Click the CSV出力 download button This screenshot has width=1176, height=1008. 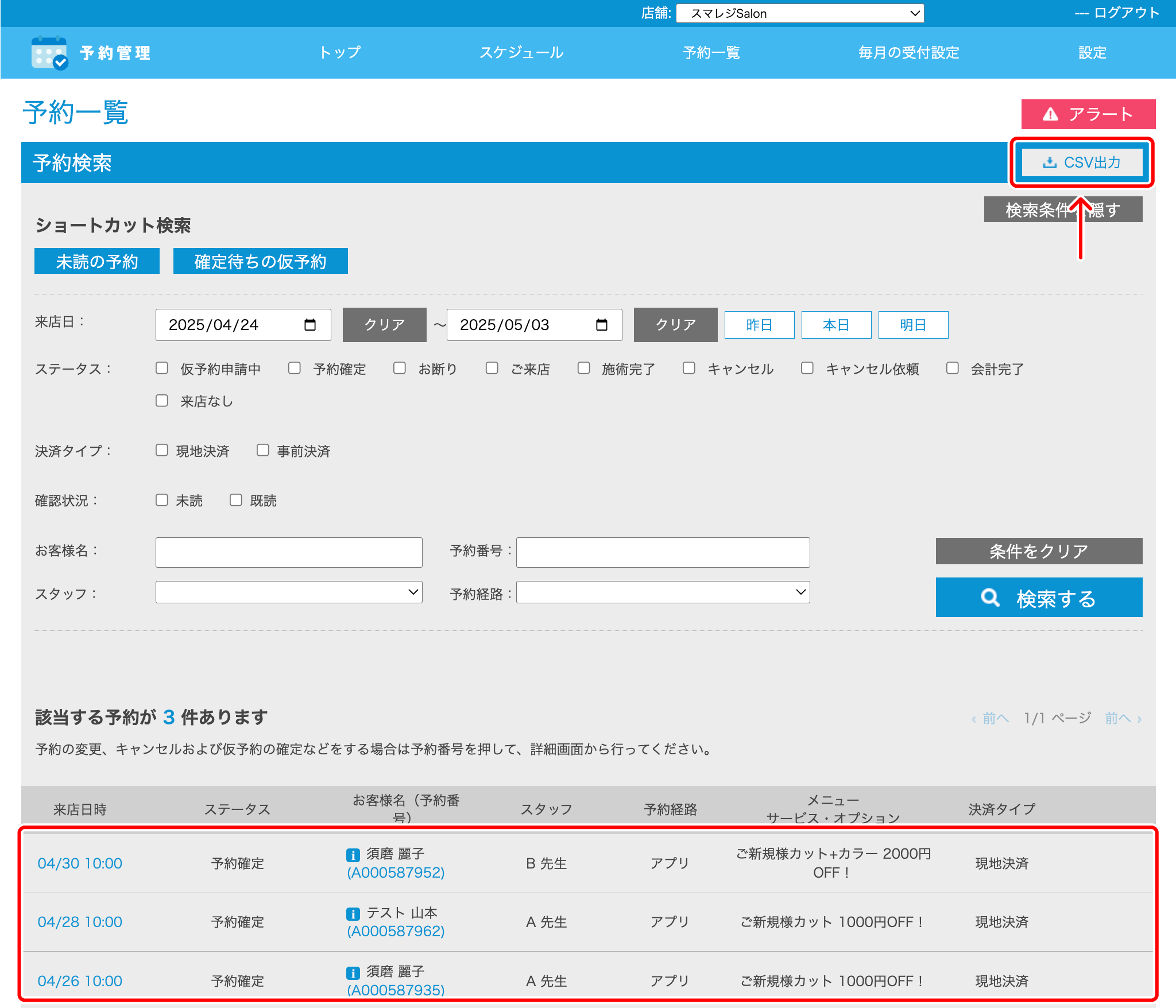pos(1081,162)
